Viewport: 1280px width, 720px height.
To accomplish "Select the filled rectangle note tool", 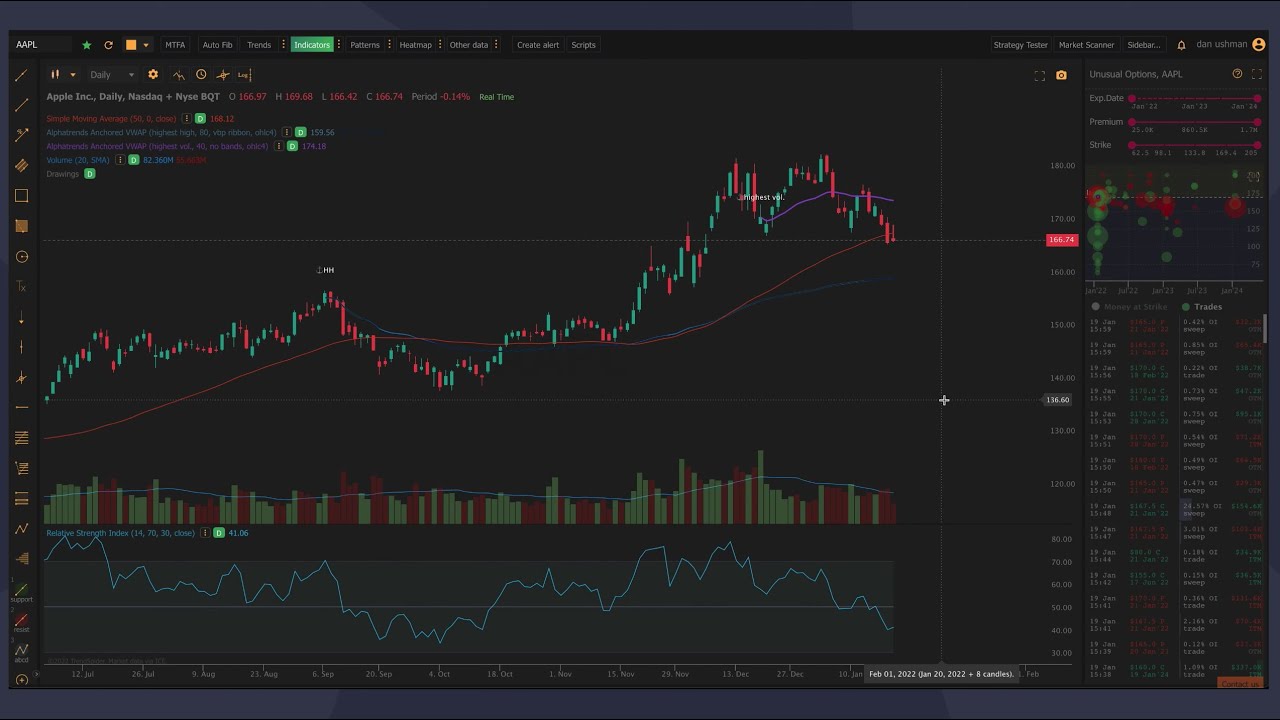I will tap(21, 226).
